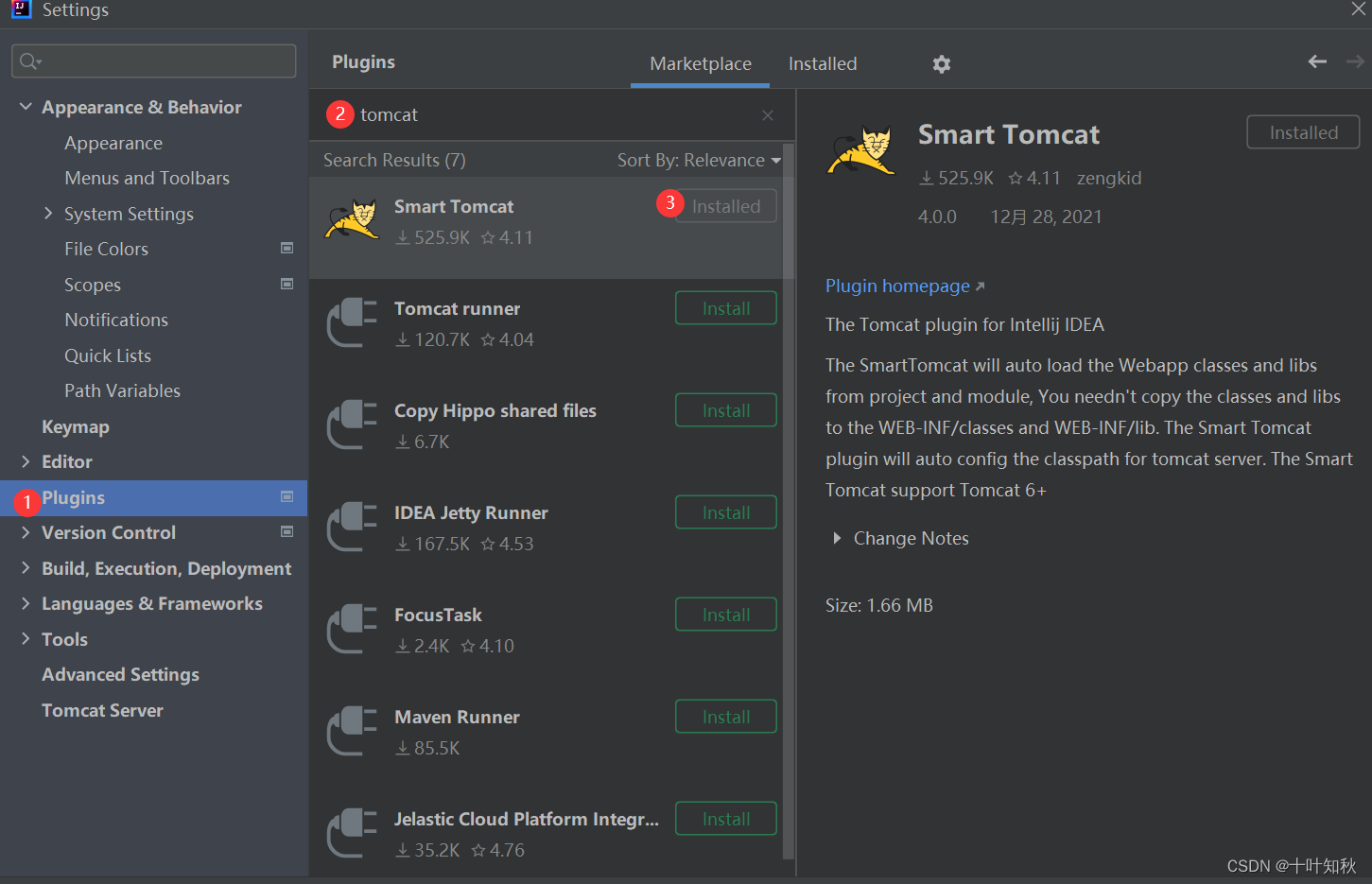Image resolution: width=1372 pixels, height=884 pixels.
Task: Click the Smart Tomcat cat icon in results
Action: coord(353,219)
